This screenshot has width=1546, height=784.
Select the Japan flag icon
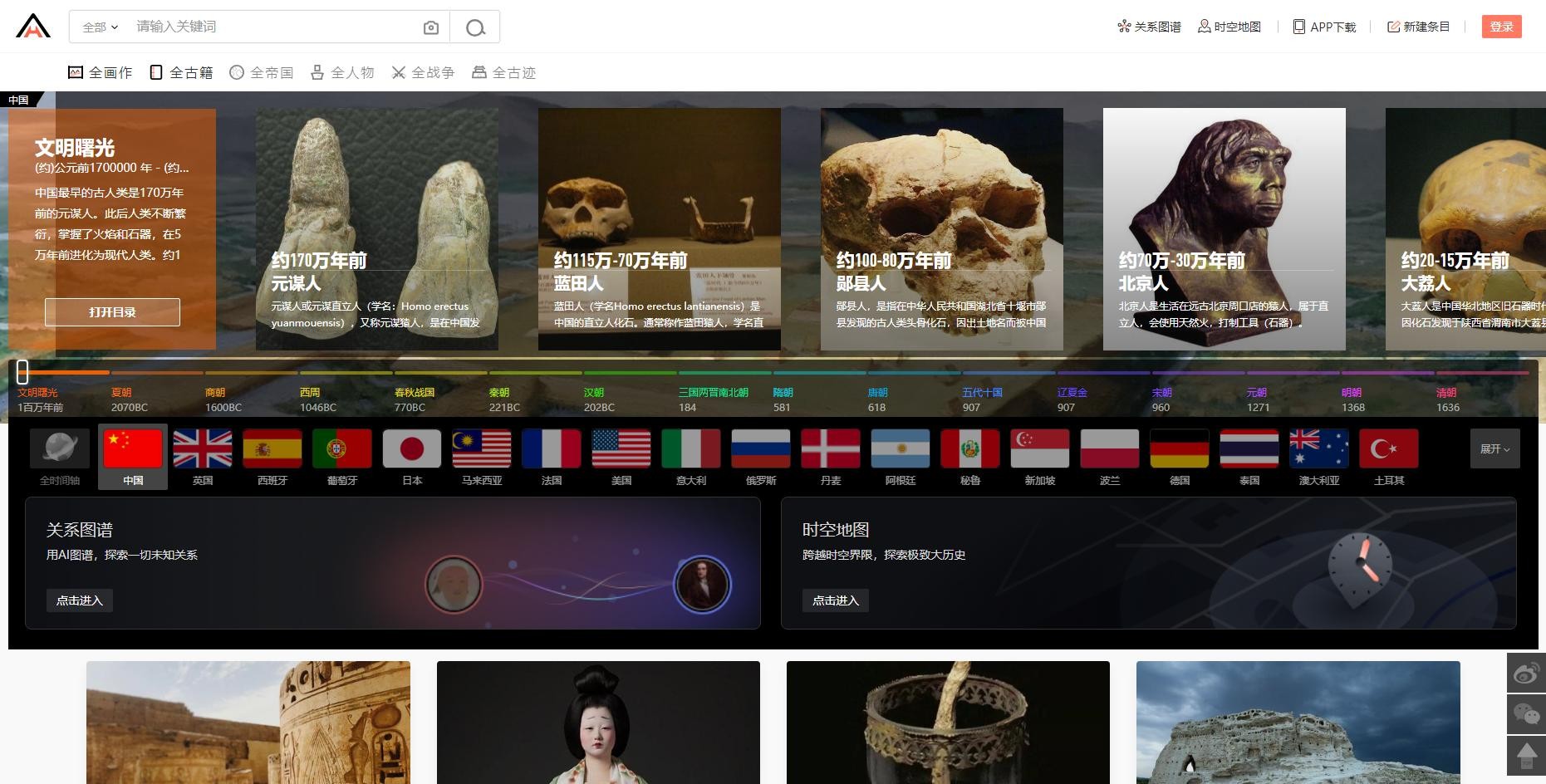point(412,449)
